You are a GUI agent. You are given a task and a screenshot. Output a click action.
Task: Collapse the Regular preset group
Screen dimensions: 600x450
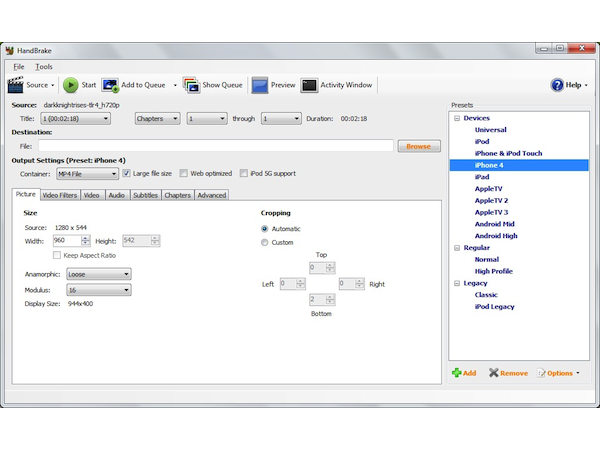tap(457, 248)
